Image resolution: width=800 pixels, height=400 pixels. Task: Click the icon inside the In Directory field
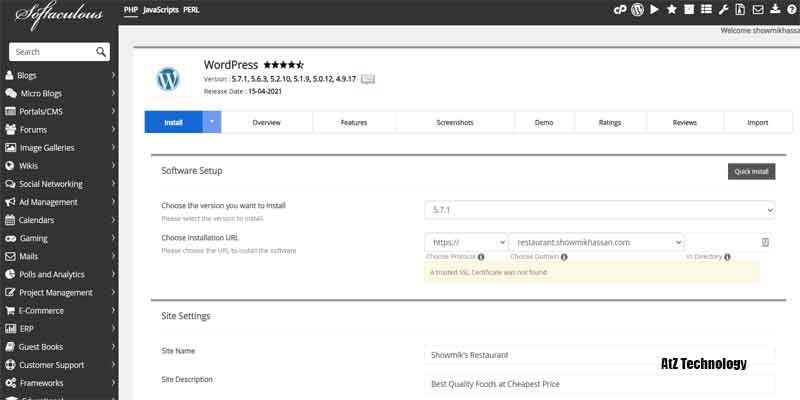(765, 242)
